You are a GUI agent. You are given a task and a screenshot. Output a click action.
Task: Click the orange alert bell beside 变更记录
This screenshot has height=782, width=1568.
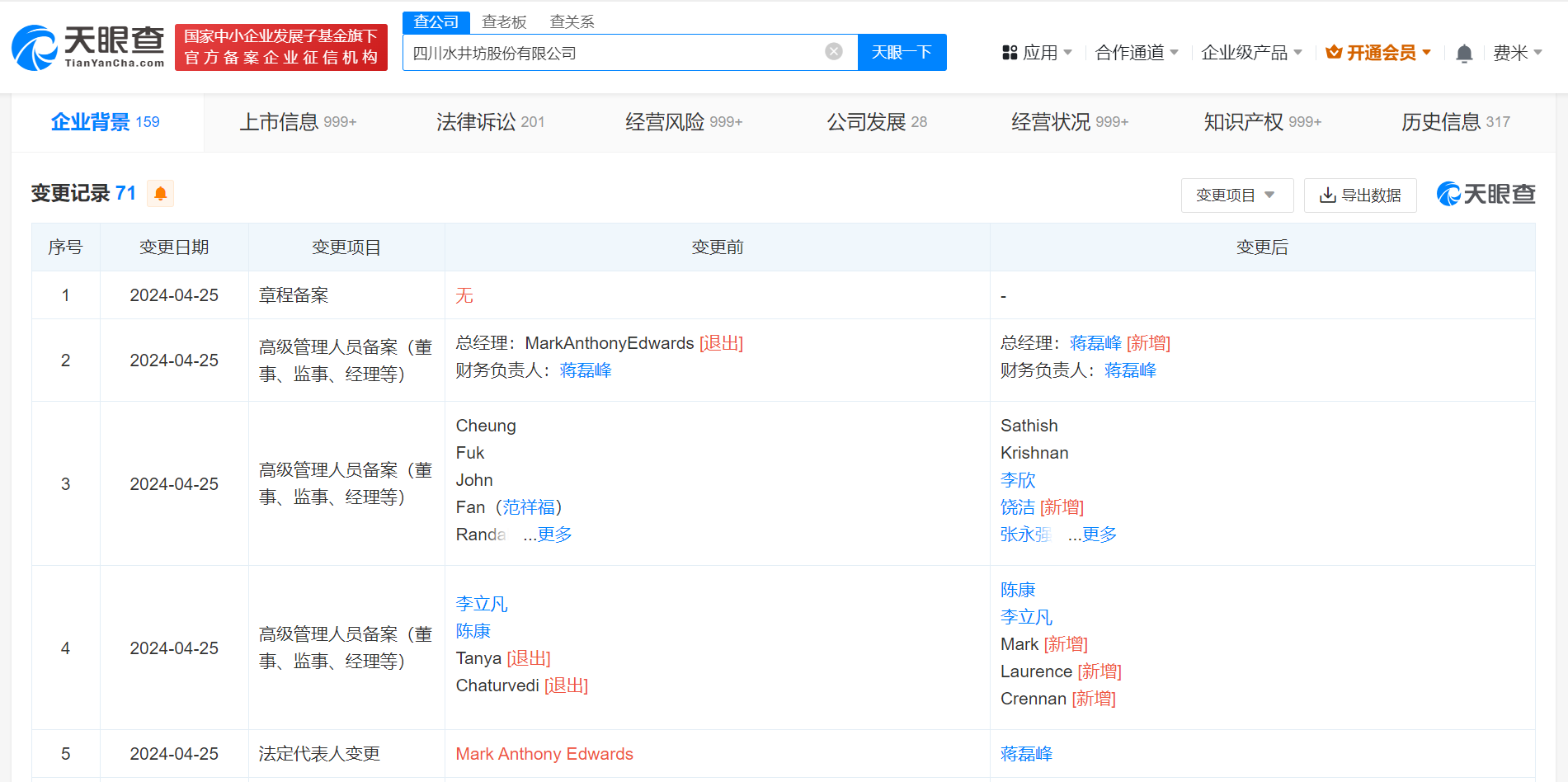point(161,194)
